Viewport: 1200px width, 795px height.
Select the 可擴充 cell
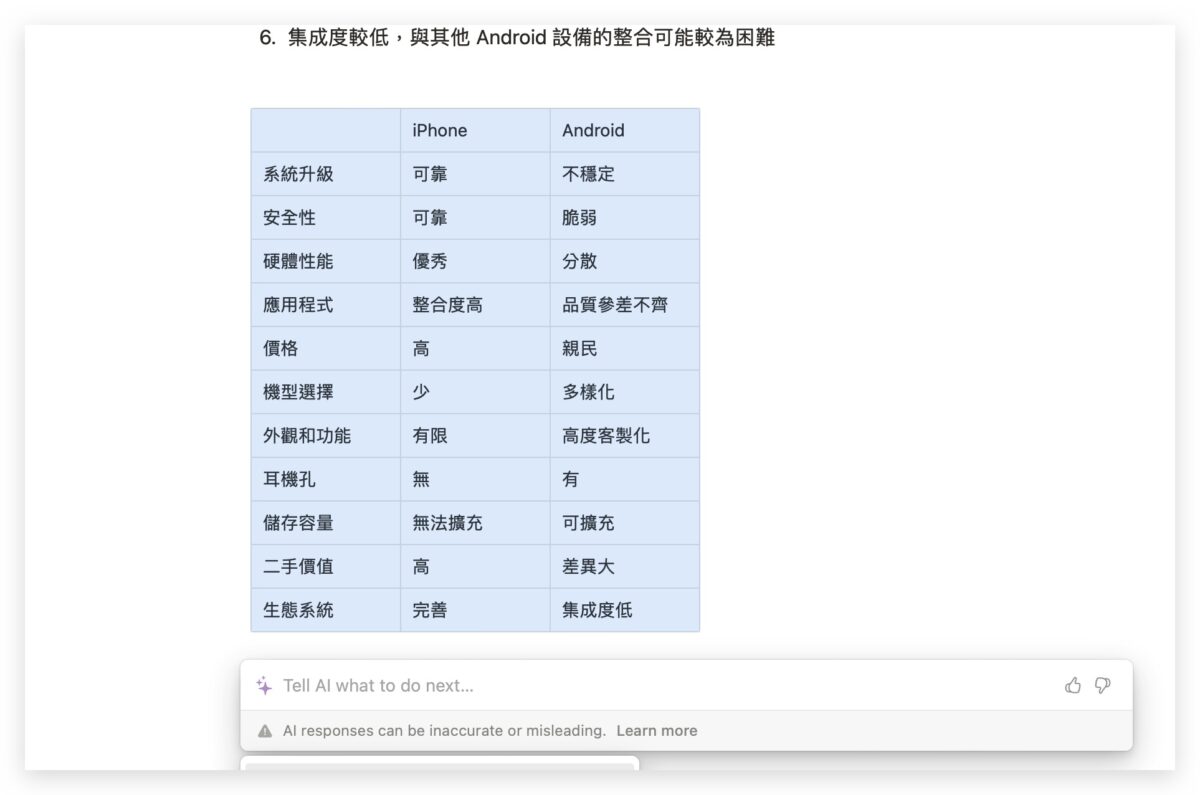coord(625,523)
